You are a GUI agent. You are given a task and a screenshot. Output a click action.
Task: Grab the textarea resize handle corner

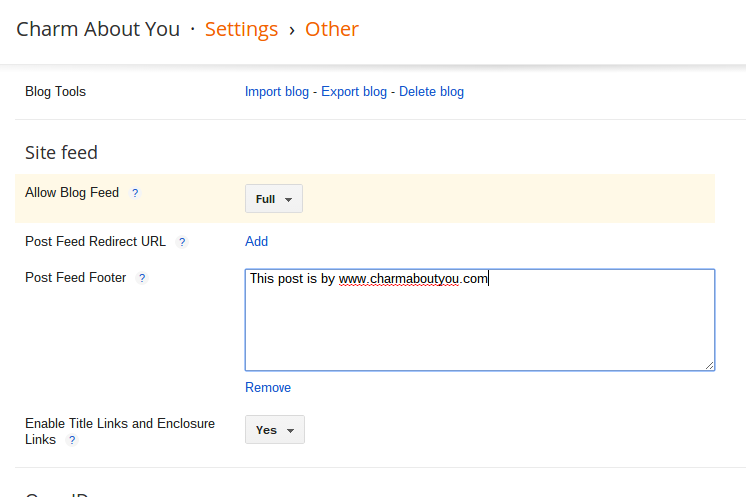(709, 365)
